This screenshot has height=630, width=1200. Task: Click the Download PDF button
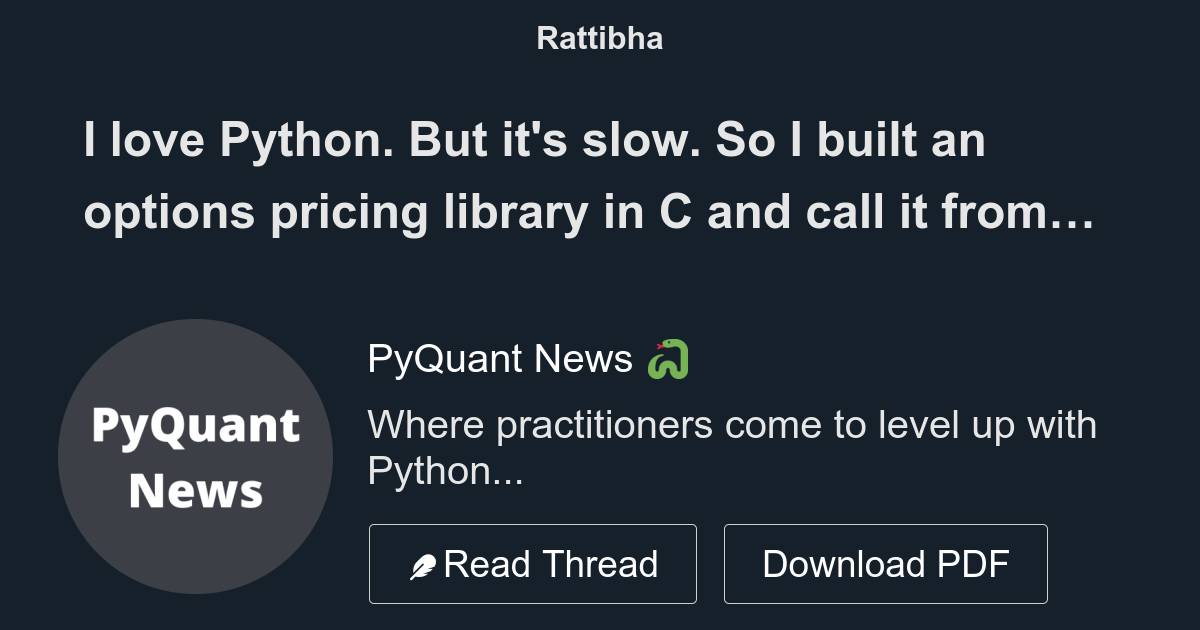pos(886,563)
